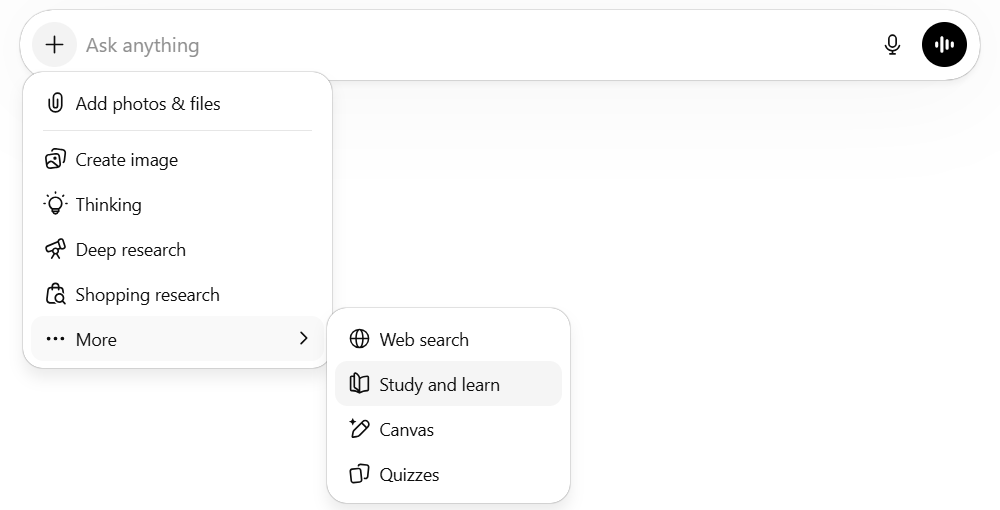Choose Study and learn from the submenu

click(440, 384)
